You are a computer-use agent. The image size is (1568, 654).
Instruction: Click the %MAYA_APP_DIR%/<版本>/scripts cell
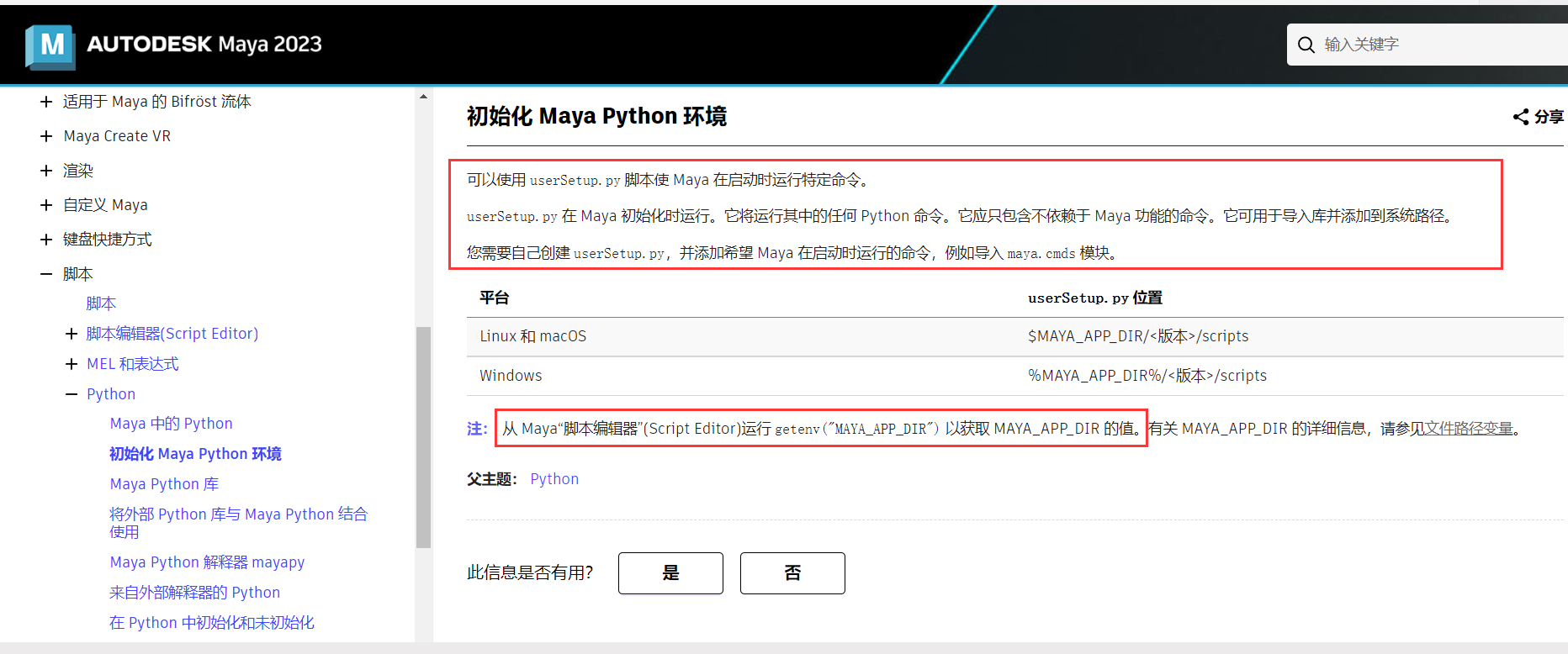(x=1147, y=376)
